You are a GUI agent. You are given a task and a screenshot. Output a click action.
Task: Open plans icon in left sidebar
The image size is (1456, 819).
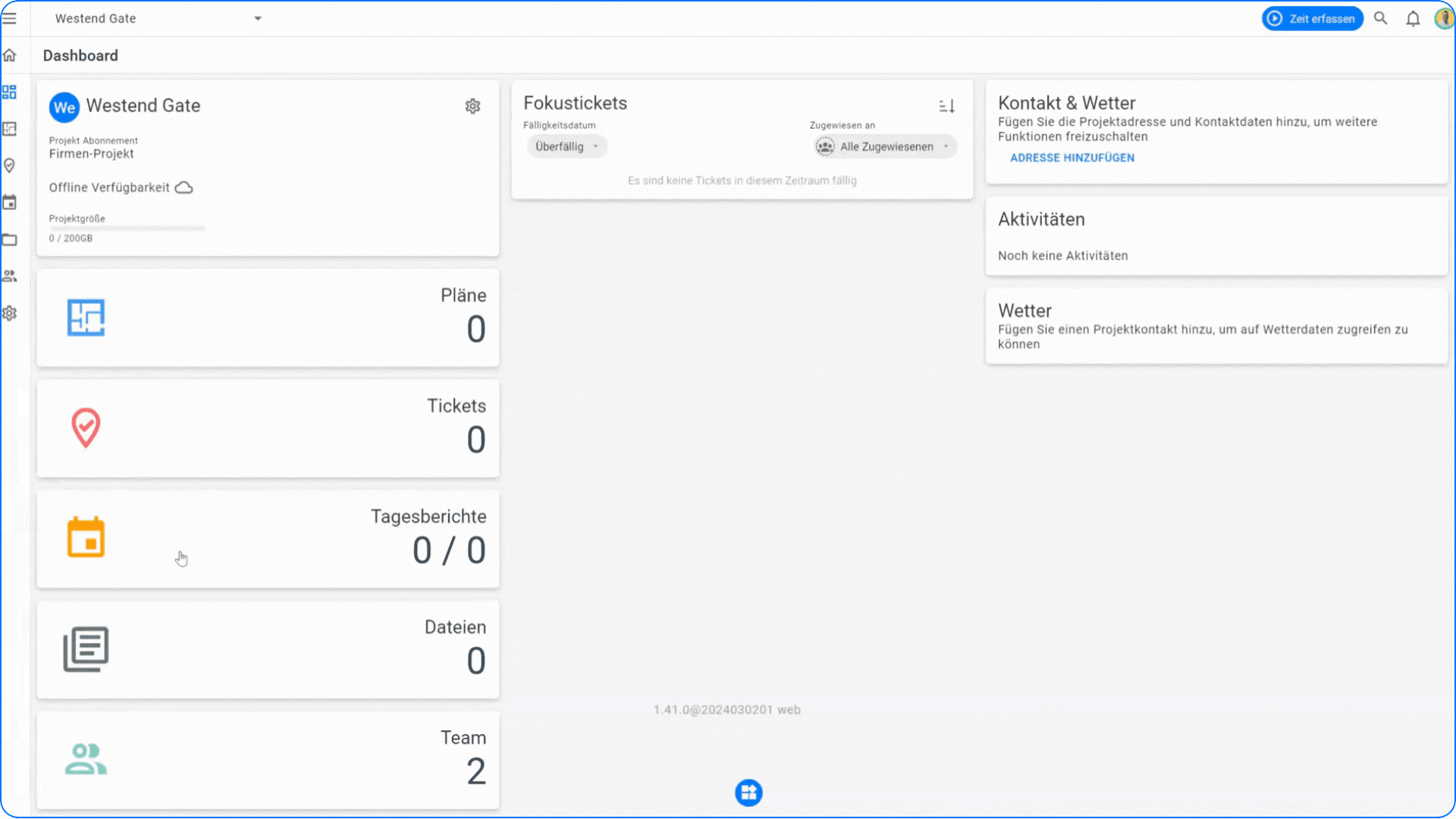coord(10,129)
